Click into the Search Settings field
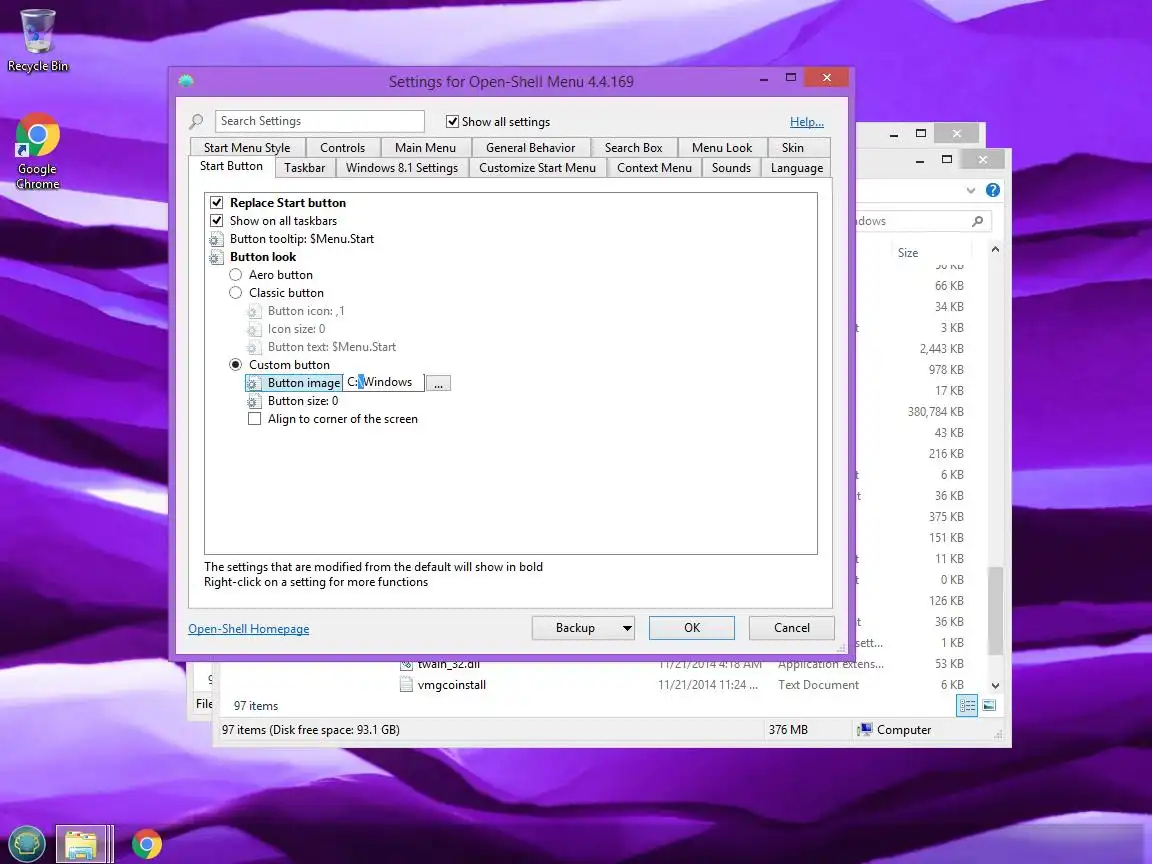Image resolution: width=1152 pixels, height=864 pixels. (320, 121)
